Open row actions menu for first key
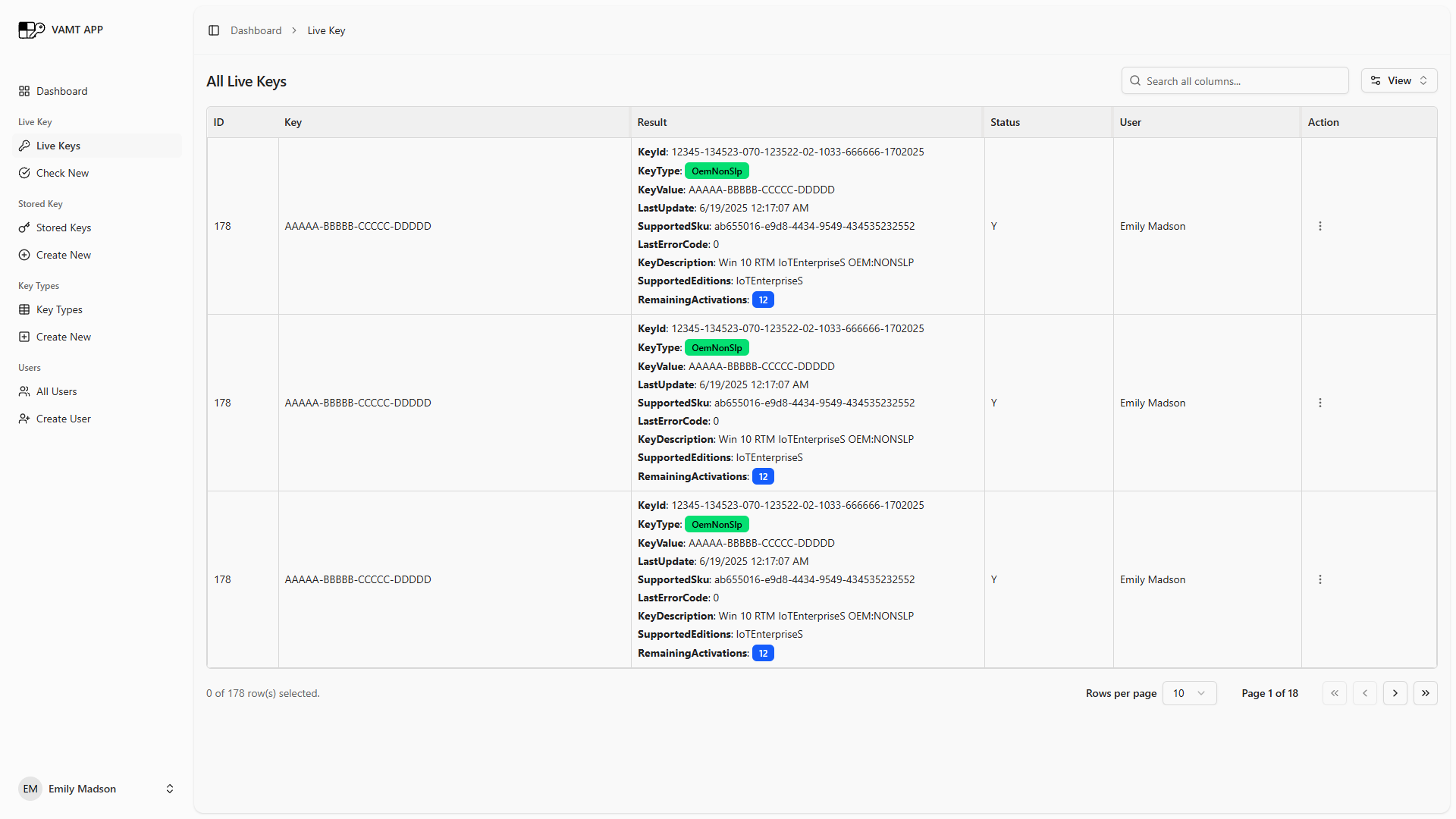This screenshot has height=819, width=1456. coord(1319,226)
